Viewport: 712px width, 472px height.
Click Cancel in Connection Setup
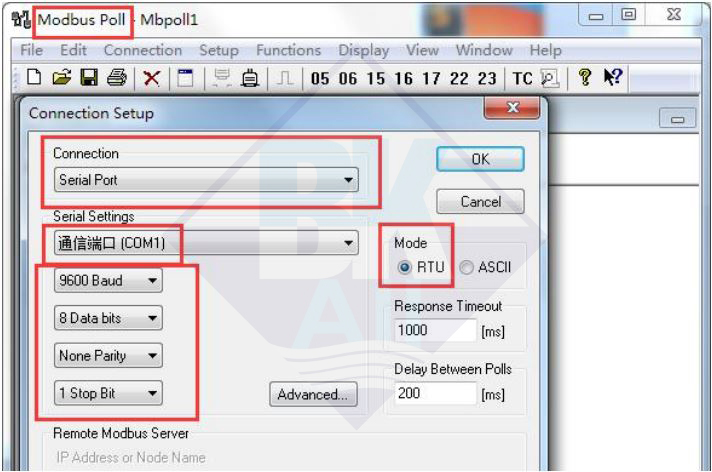(480, 201)
